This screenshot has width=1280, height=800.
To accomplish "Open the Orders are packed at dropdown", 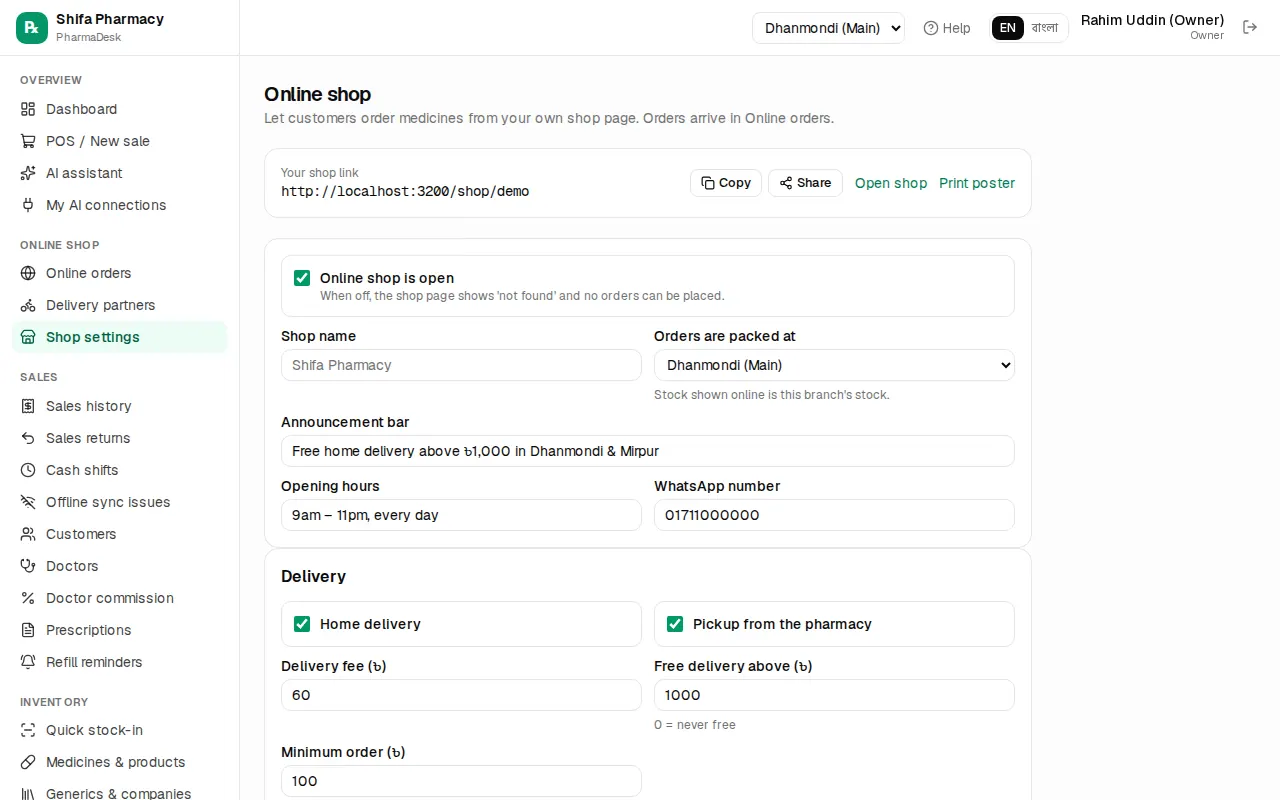I will coord(834,365).
